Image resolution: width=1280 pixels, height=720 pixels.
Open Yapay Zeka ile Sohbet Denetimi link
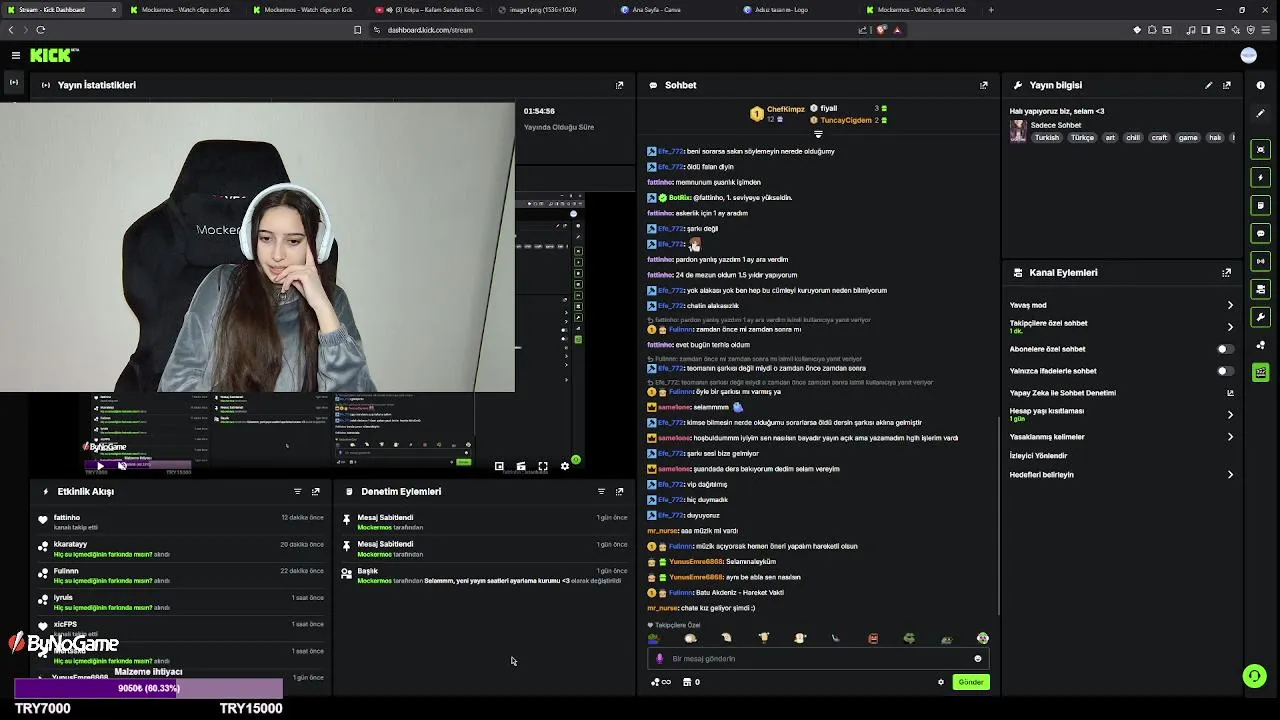coord(1121,393)
